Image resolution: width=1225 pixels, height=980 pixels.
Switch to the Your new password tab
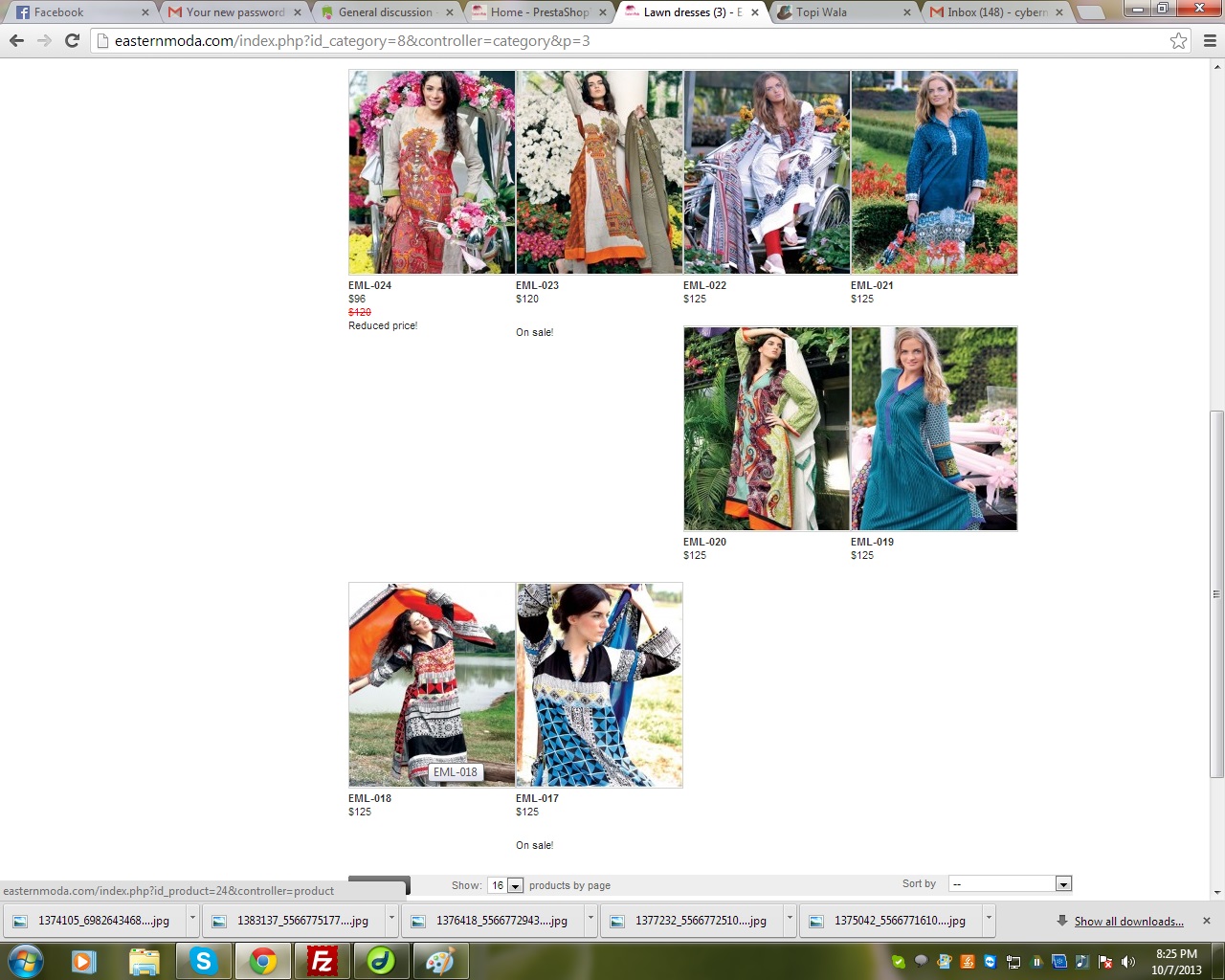coord(234,12)
